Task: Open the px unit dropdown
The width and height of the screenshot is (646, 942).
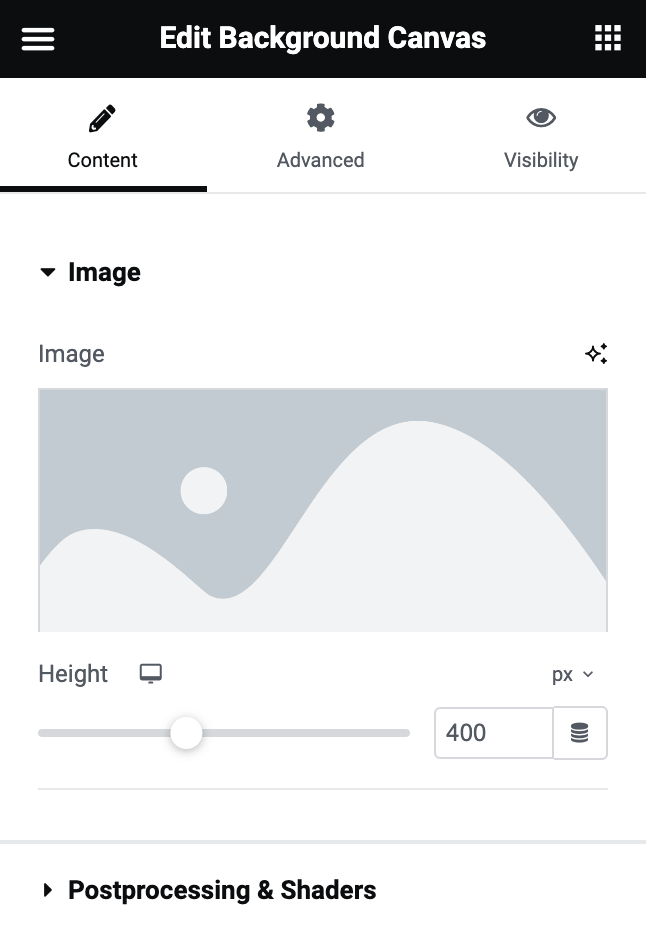Action: [x=573, y=675]
